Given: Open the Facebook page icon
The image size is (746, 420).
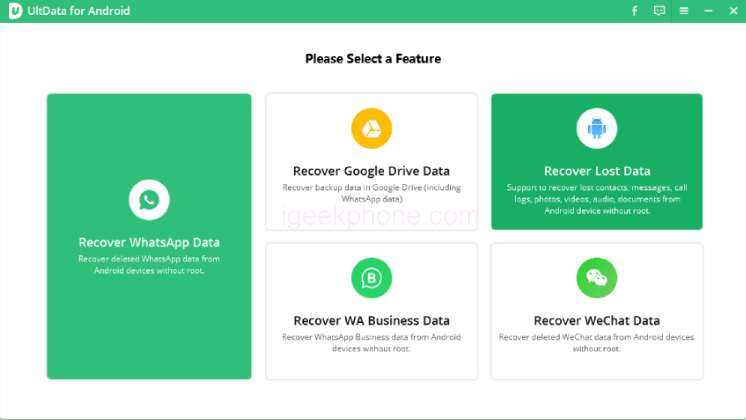Looking at the screenshot, I should pyautogui.click(x=634, y=11).
